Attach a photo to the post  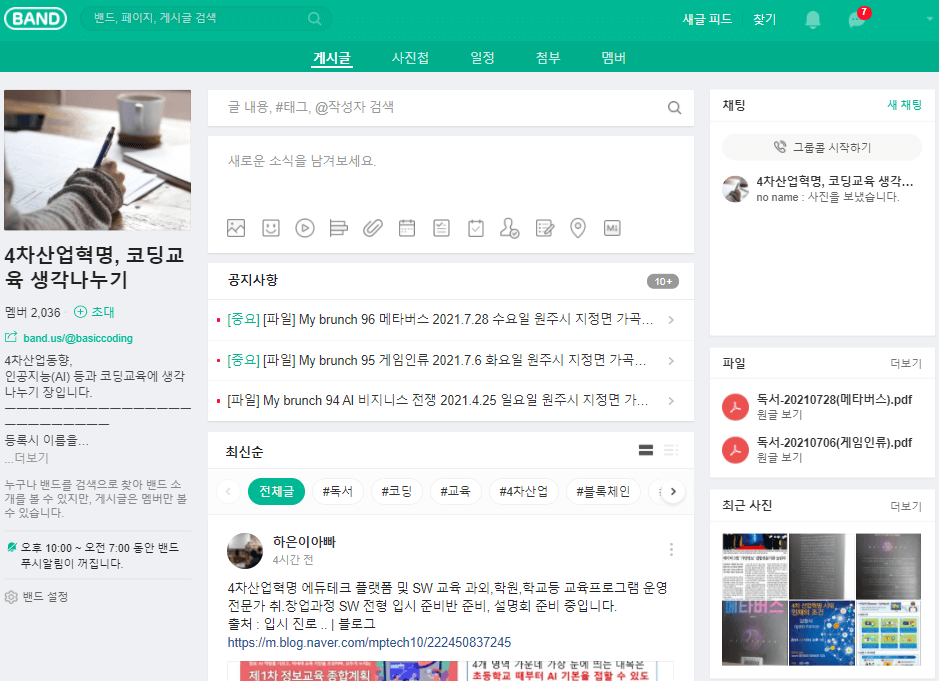[236, 228]
